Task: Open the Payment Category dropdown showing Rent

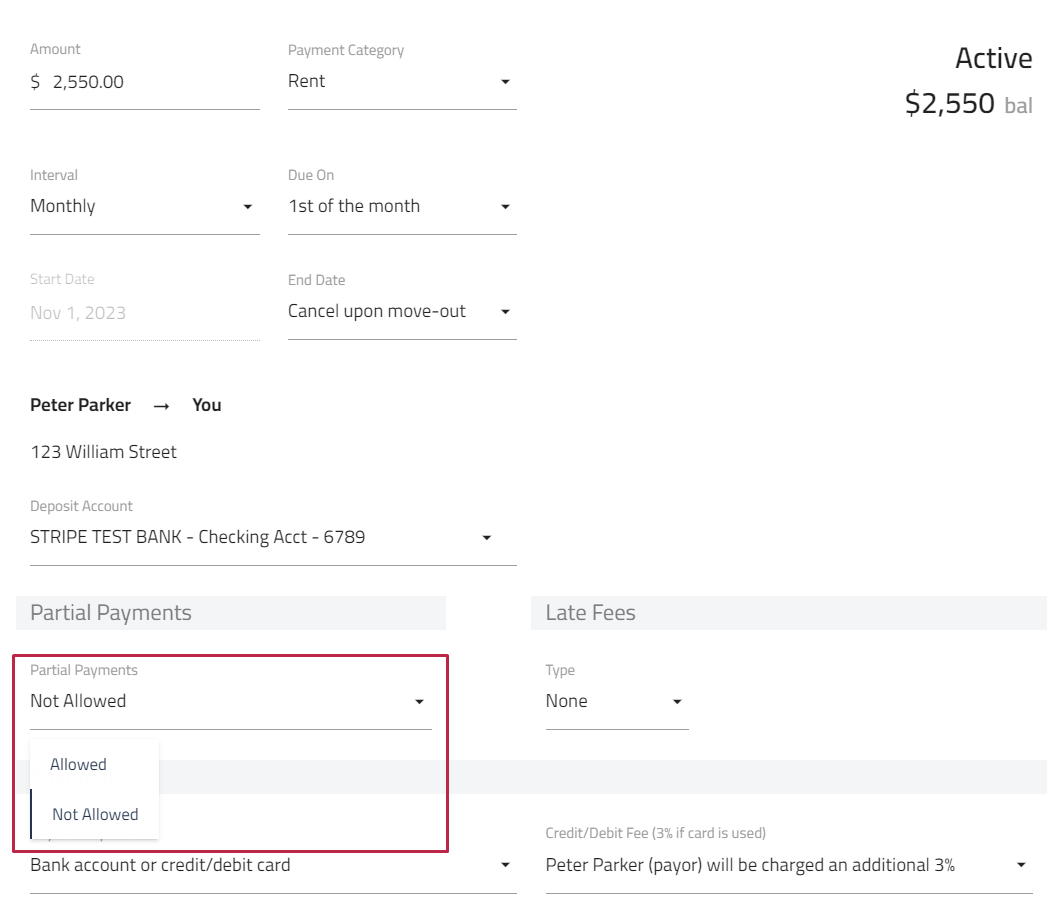Action: [400, 82]
